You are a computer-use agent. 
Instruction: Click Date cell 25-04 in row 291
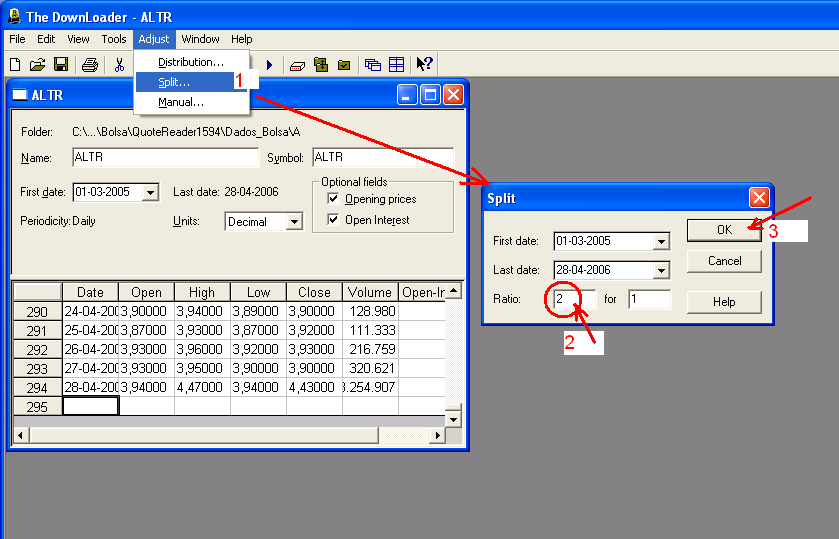[x=90, y=330]
